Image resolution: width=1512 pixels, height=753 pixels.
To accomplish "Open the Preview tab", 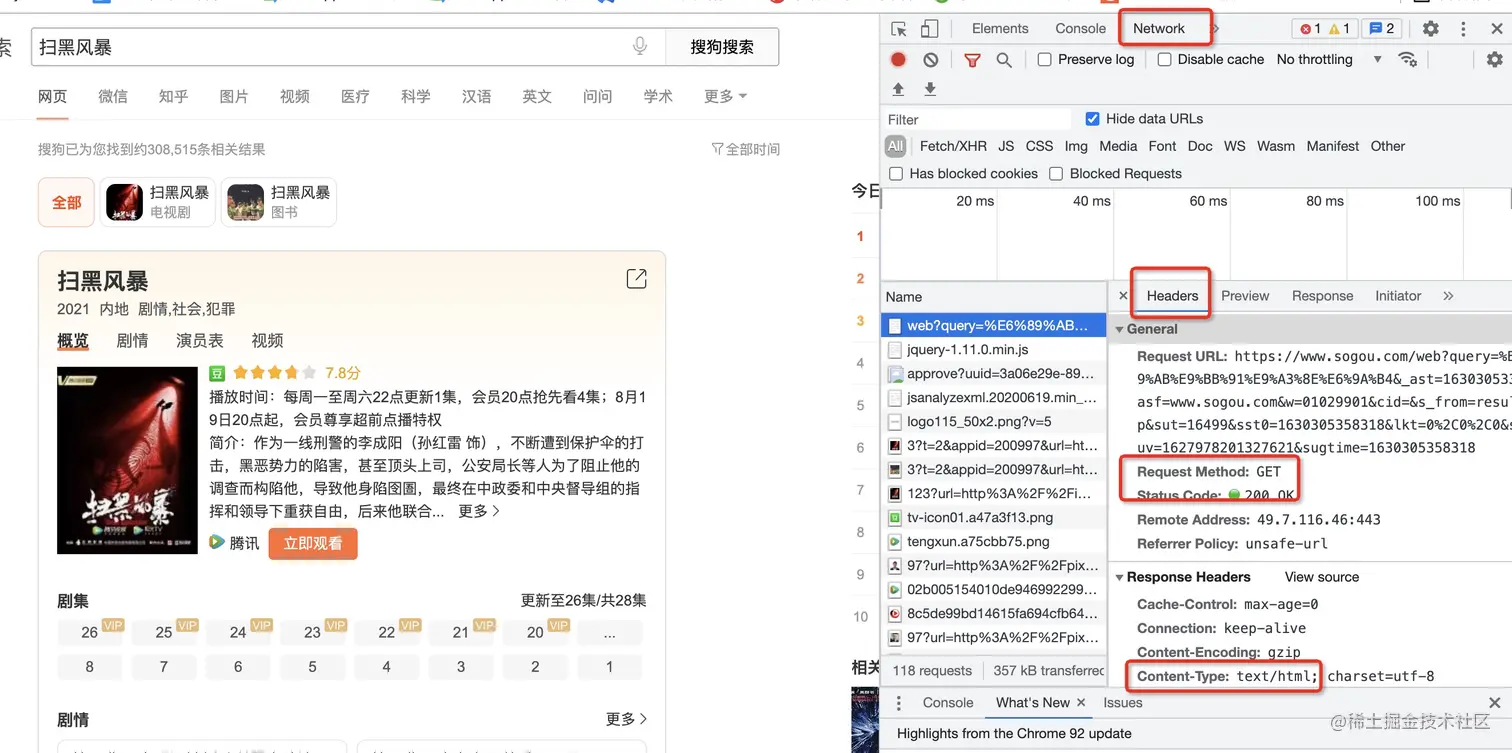I will point(1245,296).
